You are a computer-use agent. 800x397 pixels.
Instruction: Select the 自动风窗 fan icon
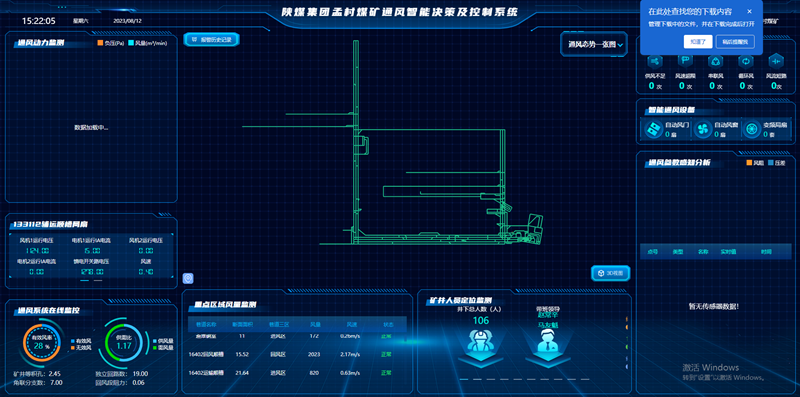pos(702,130)
